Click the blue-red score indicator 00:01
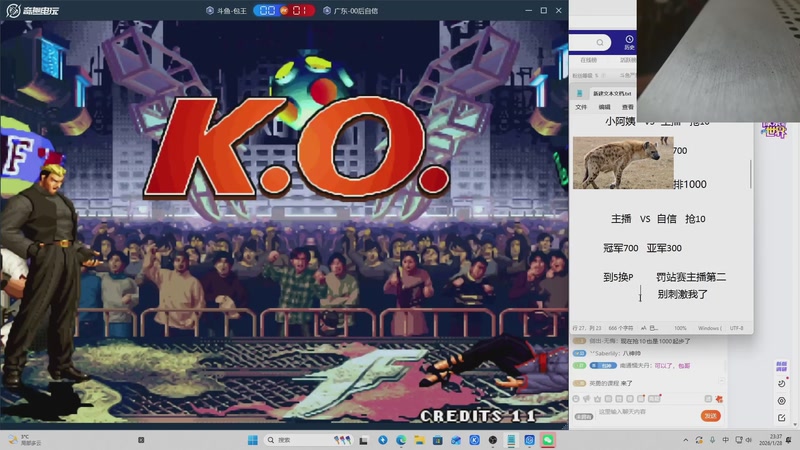 [284, 10]
